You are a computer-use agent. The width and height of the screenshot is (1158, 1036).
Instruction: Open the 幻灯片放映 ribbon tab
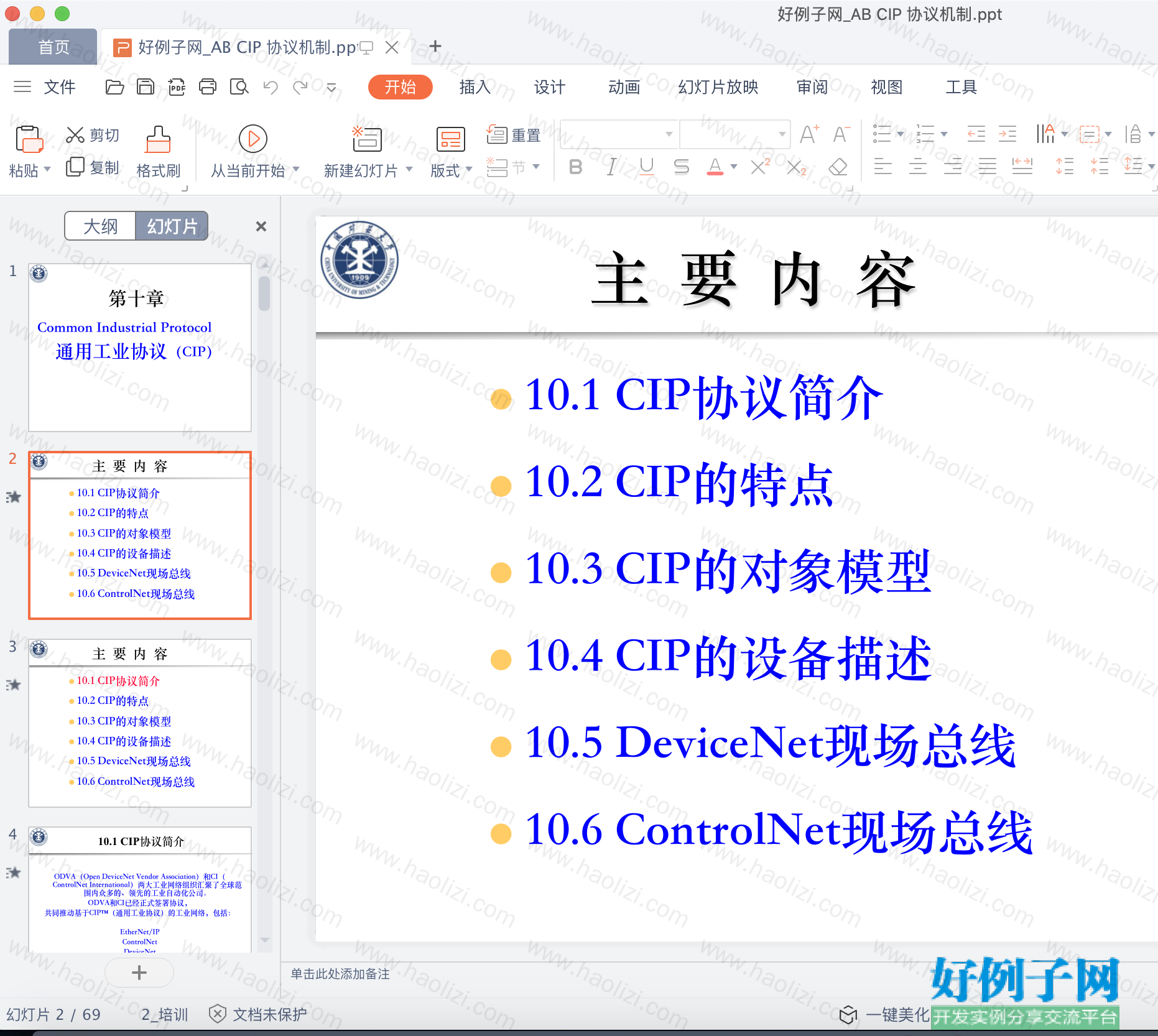click(718, 87)
